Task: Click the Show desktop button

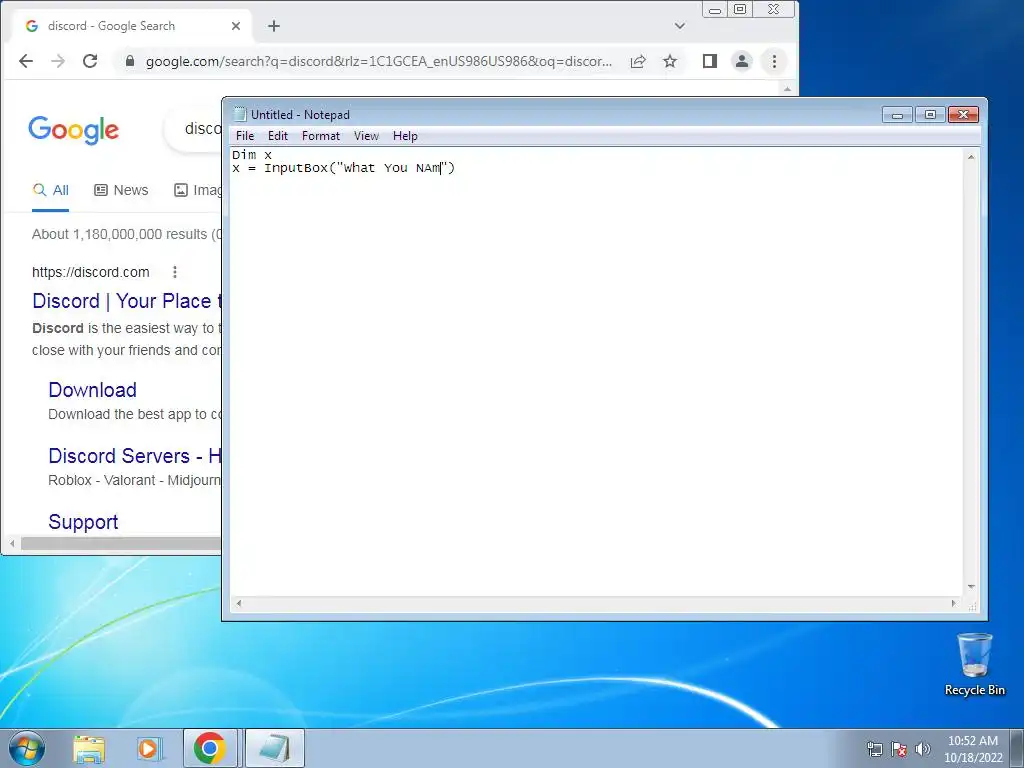Action: click(1017, 748)
